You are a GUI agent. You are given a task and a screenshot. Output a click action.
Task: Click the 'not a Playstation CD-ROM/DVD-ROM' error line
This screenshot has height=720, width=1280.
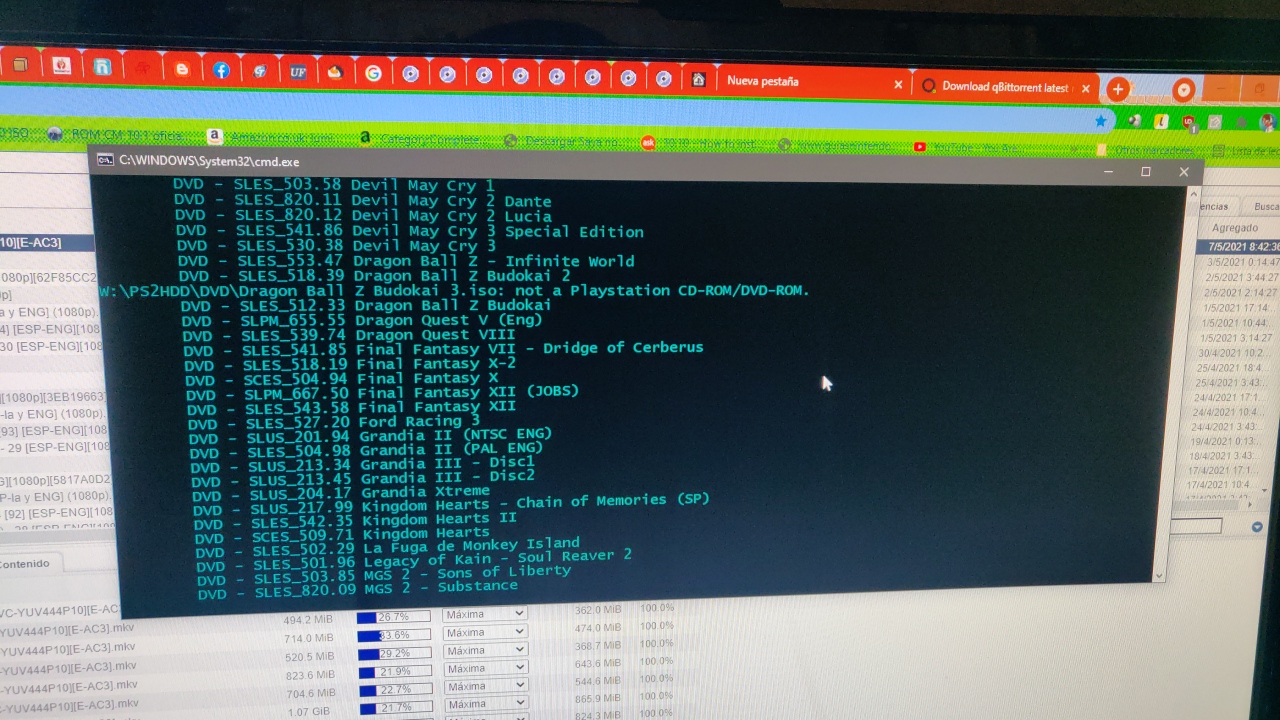454,290
